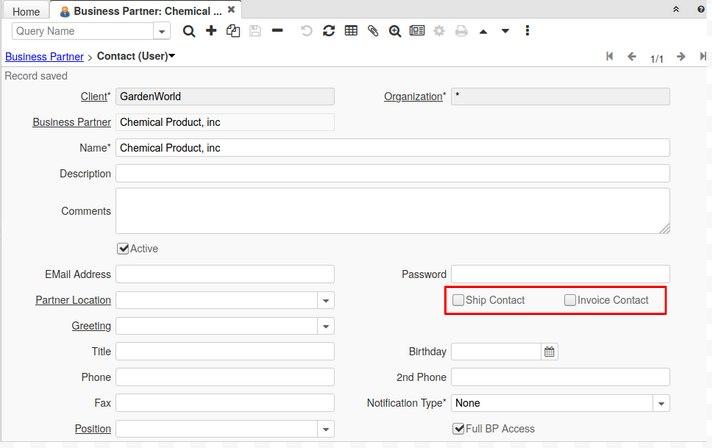The image size is (712, 448).
Task: Click the Zoom Across icon
Action: [x=395, y=31]
